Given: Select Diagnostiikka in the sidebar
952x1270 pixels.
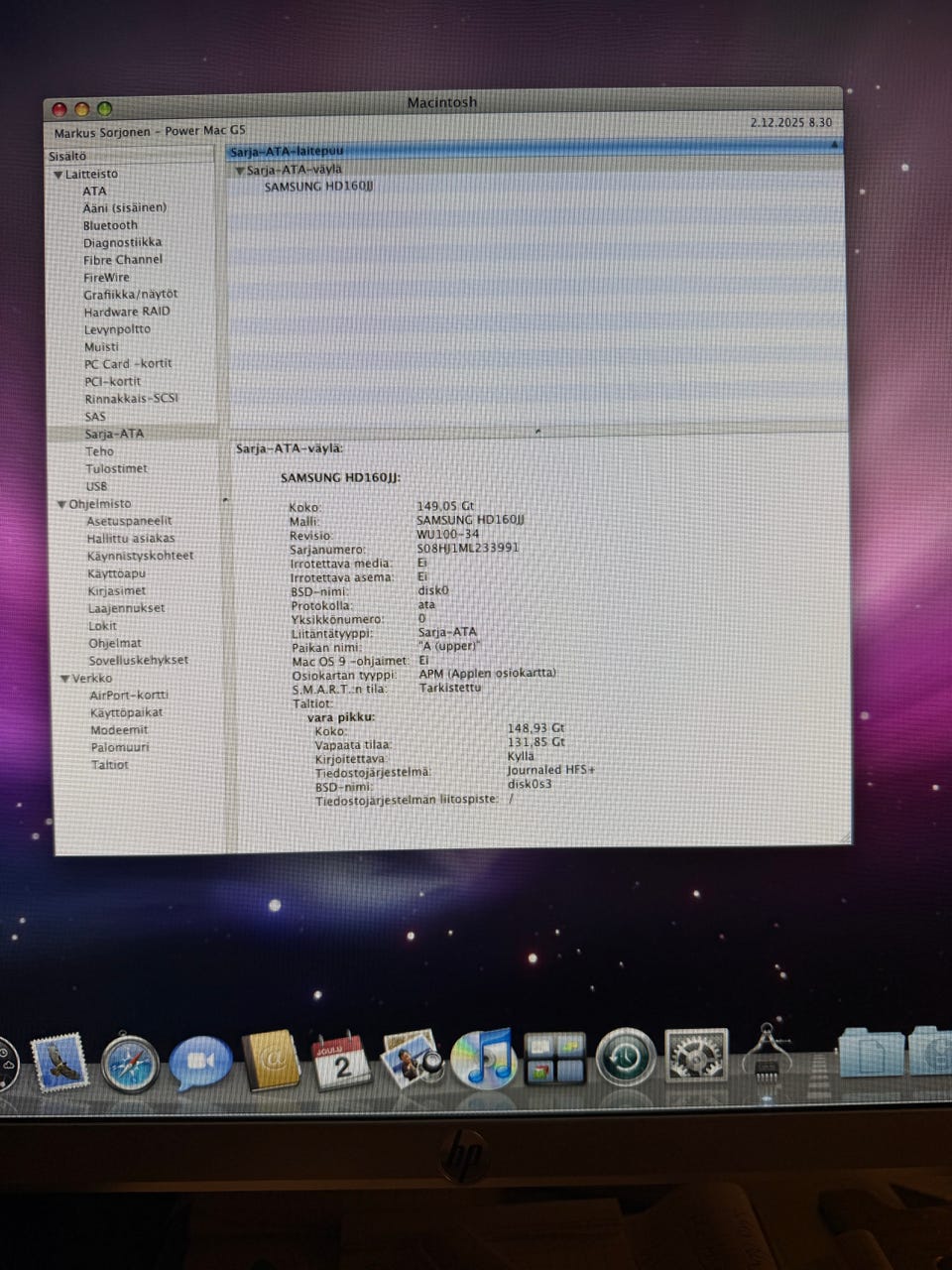Looking at the screenshot, I should click(x=122, y=243).
